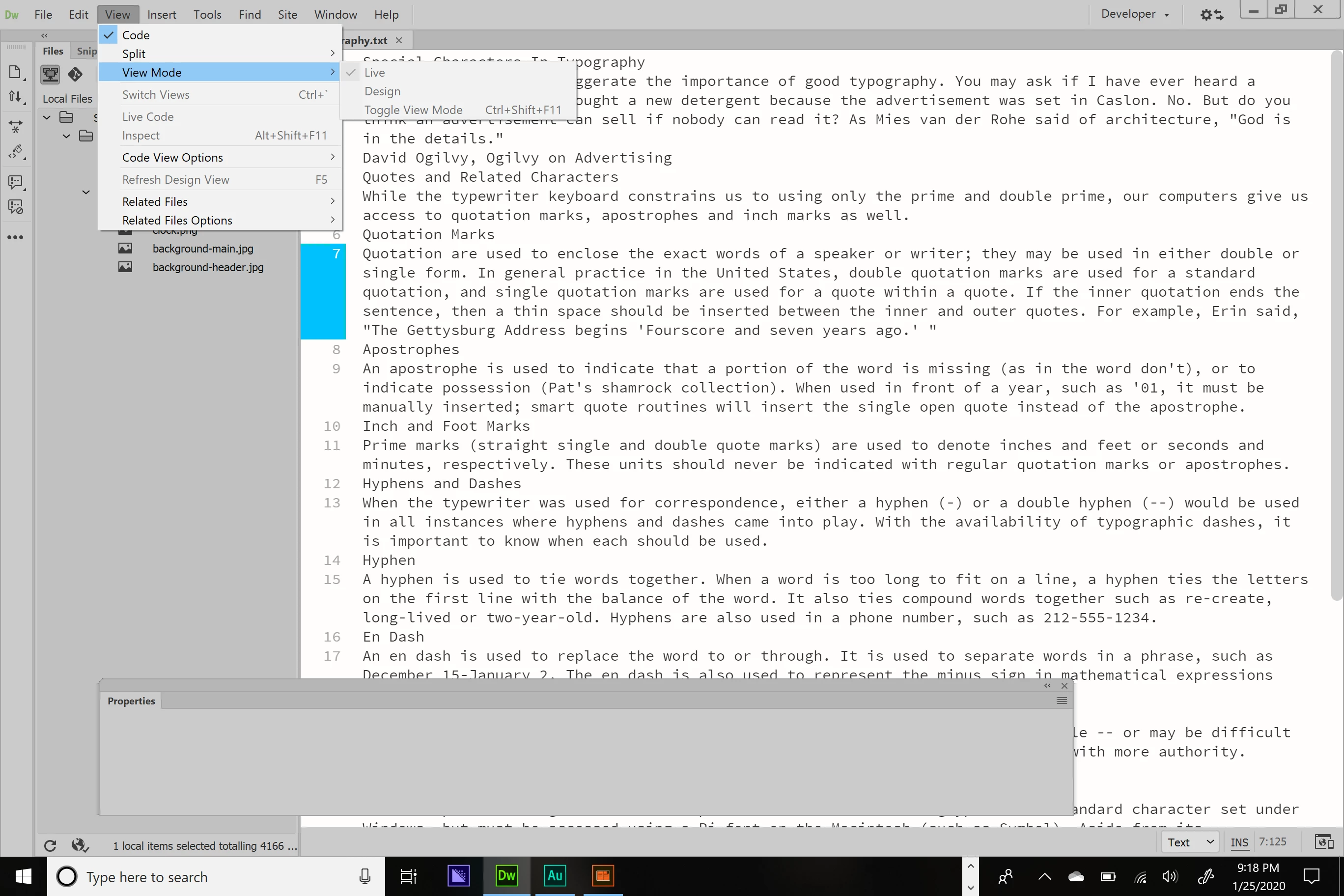1344x896 pixels.
Task: Switch to Git view in Files panel
Action: tap(75, 74)
